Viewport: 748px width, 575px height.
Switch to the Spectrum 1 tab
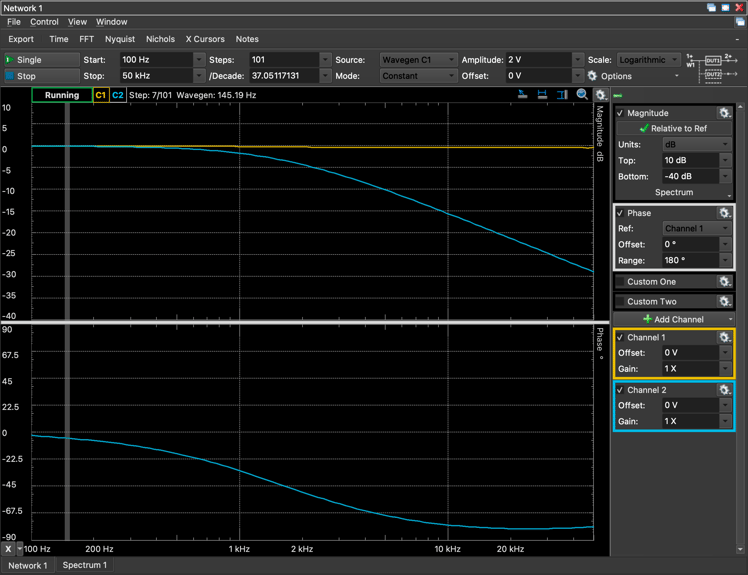click(84, 565)
